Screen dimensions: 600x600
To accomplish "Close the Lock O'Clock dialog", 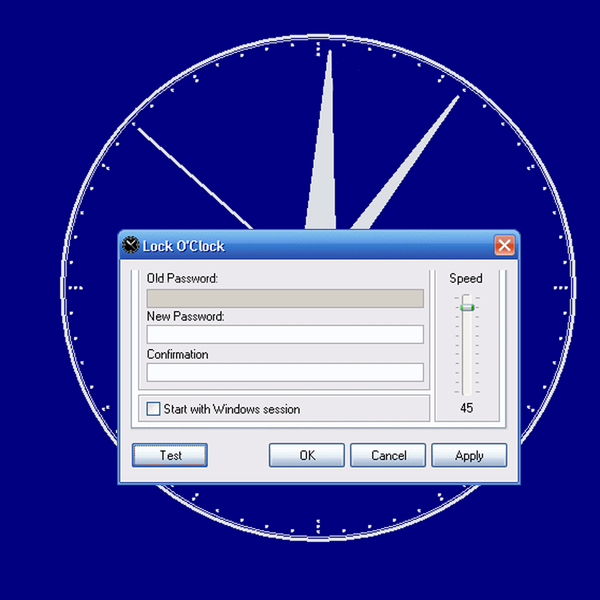I will 504,245.
